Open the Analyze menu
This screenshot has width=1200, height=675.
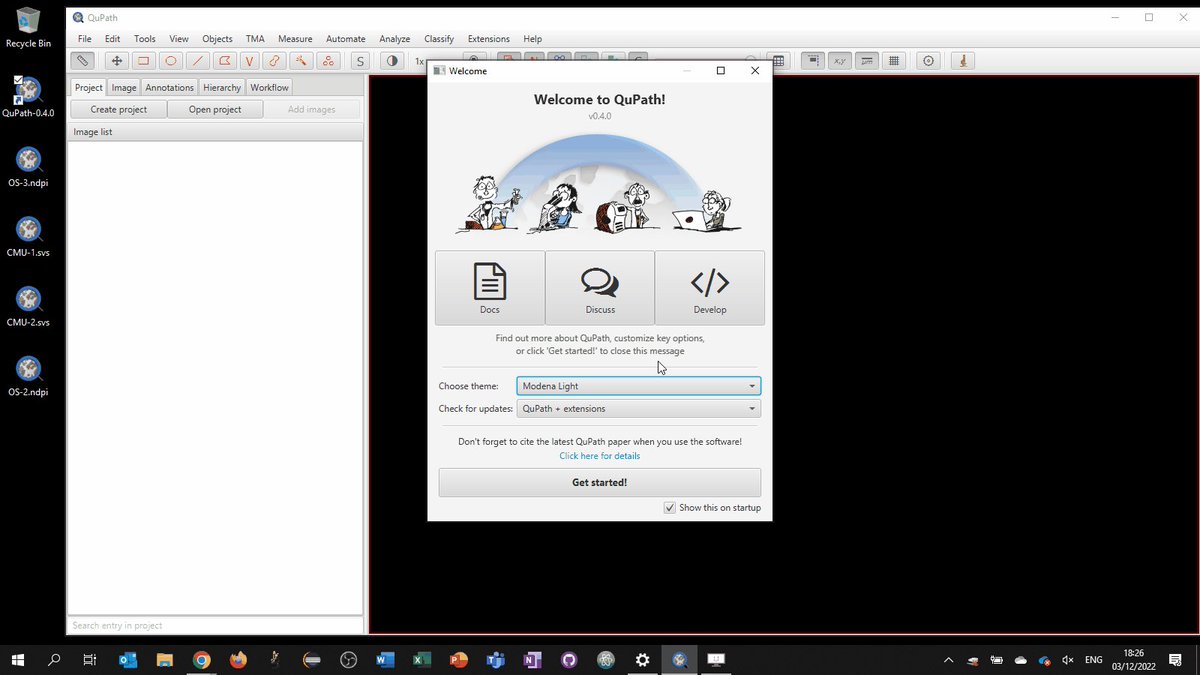point(395,39)
